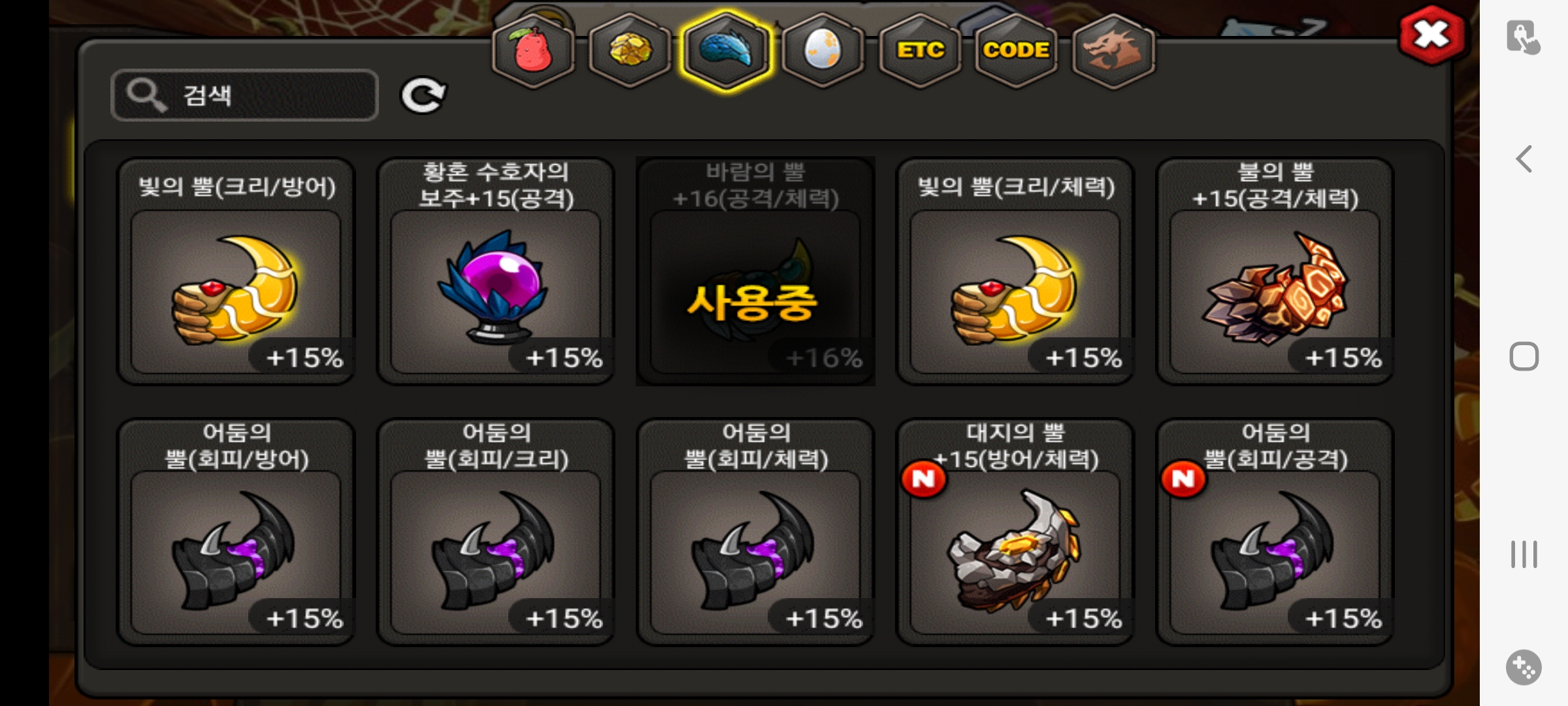The width and height of the screenshot is (1568, 706).
Task: Select the gold nugget category tab
Action: [x=630, y=50]
